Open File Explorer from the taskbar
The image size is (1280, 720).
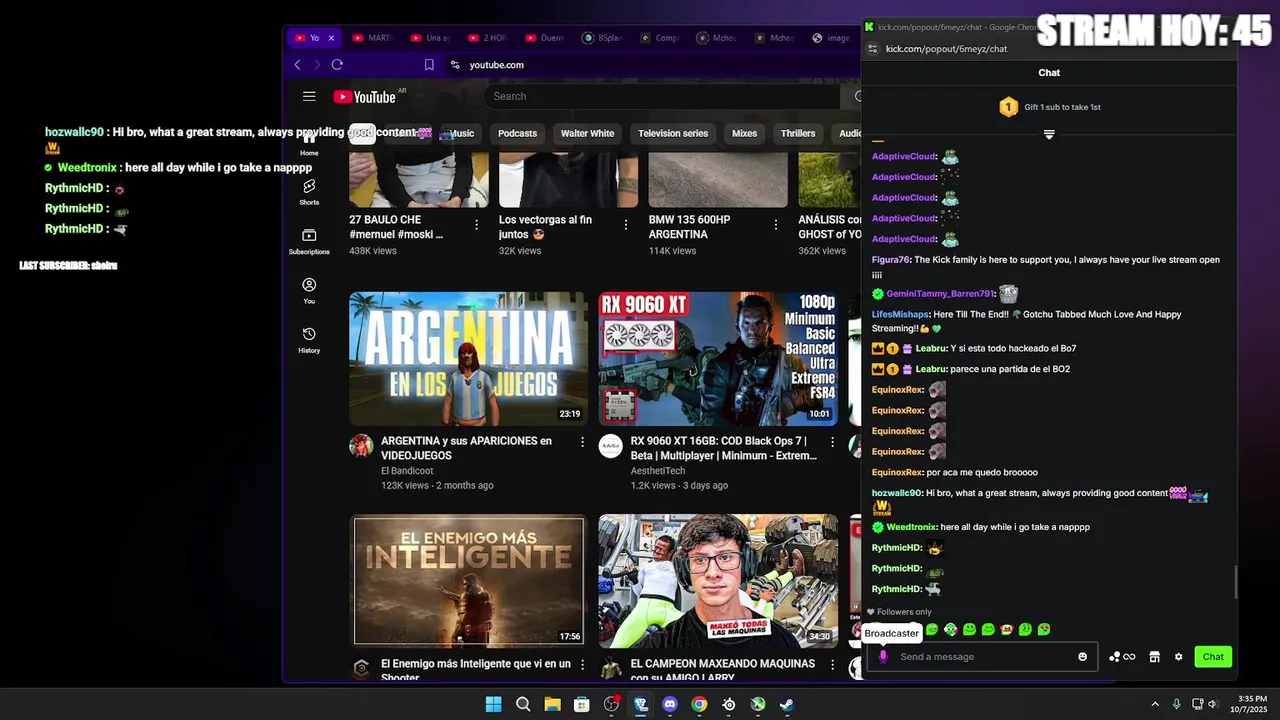pyautogui.click(x=552, y=704)
